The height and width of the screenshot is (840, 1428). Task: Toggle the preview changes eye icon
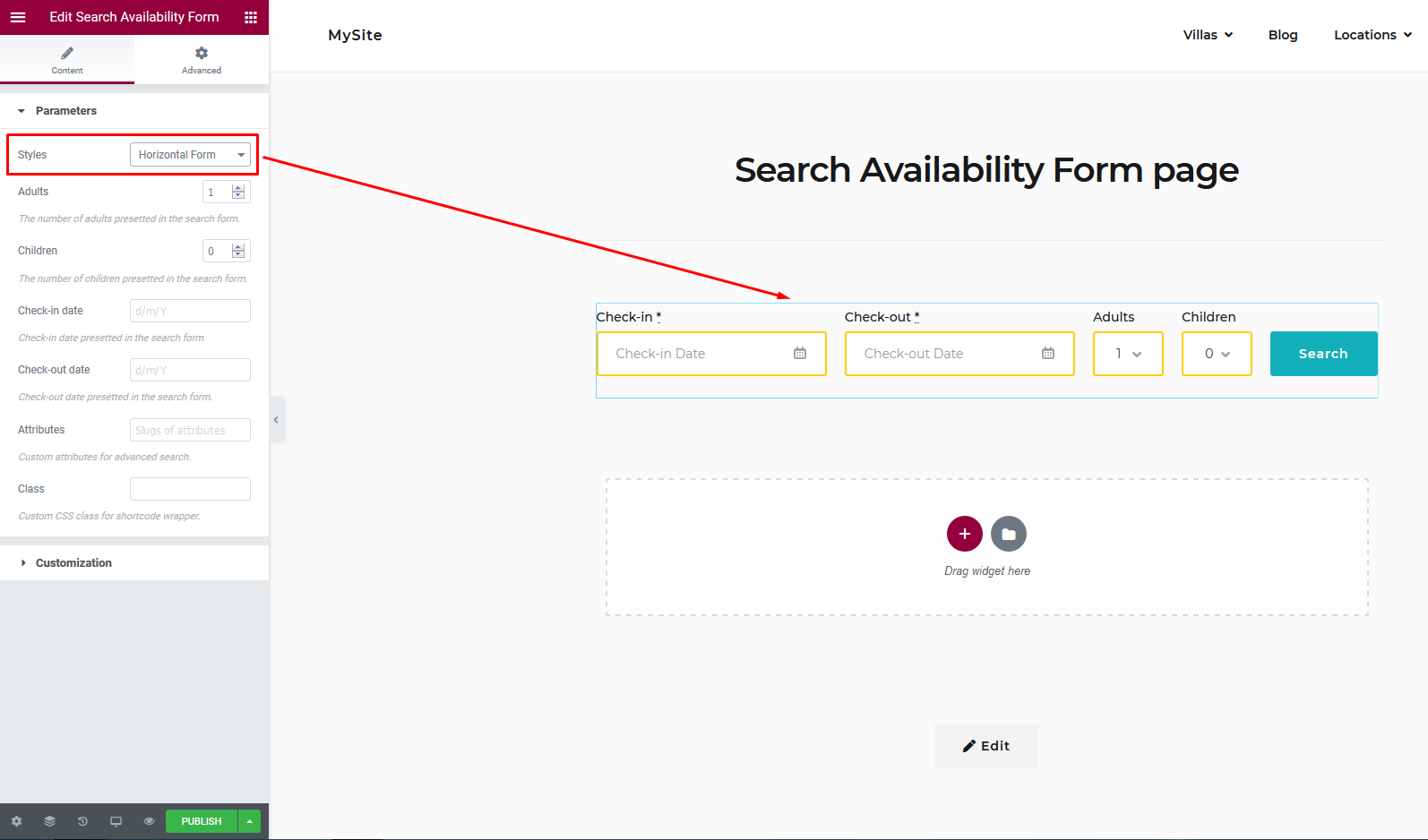tap(149, 821)
